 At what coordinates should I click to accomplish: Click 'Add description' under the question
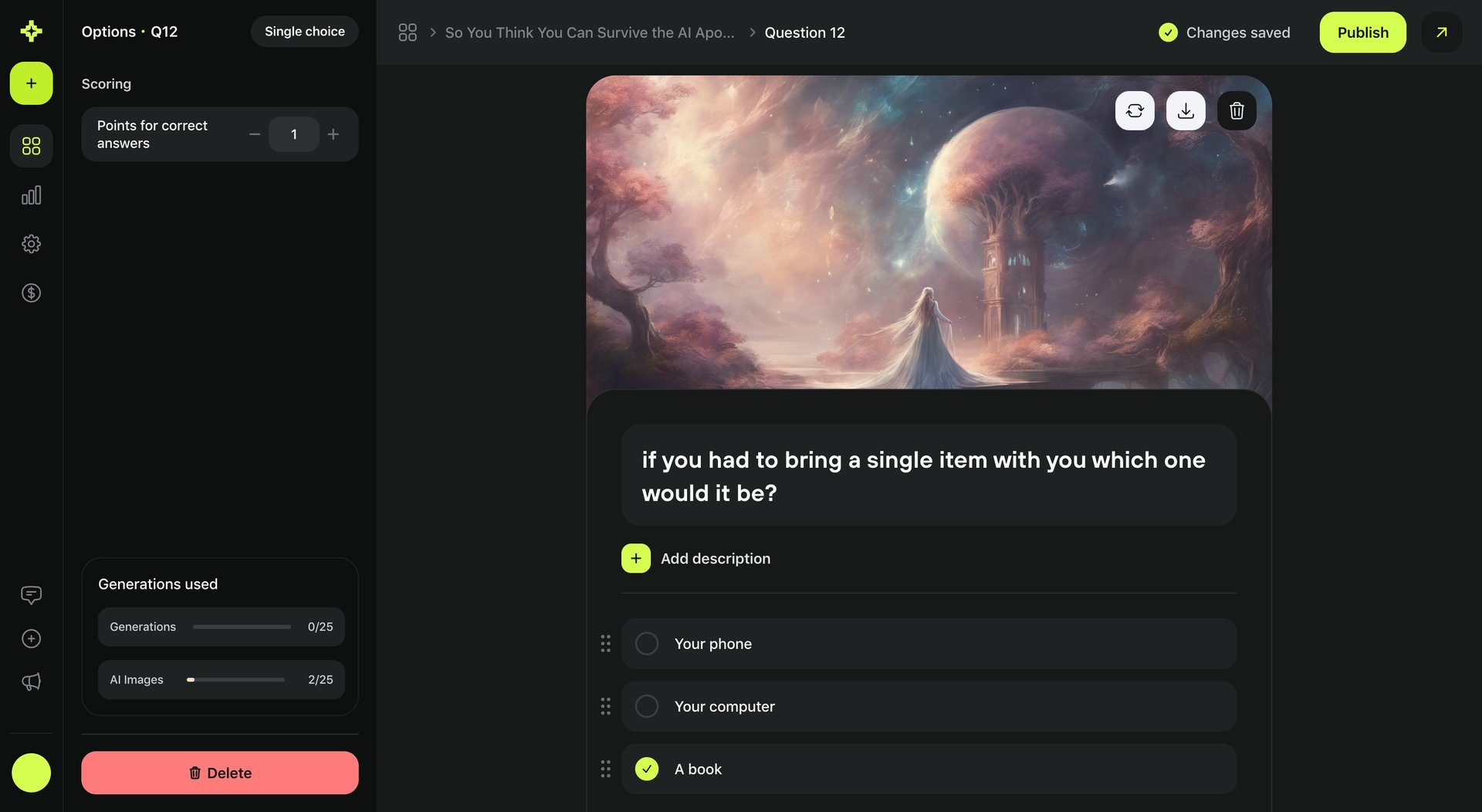[695, 558]
